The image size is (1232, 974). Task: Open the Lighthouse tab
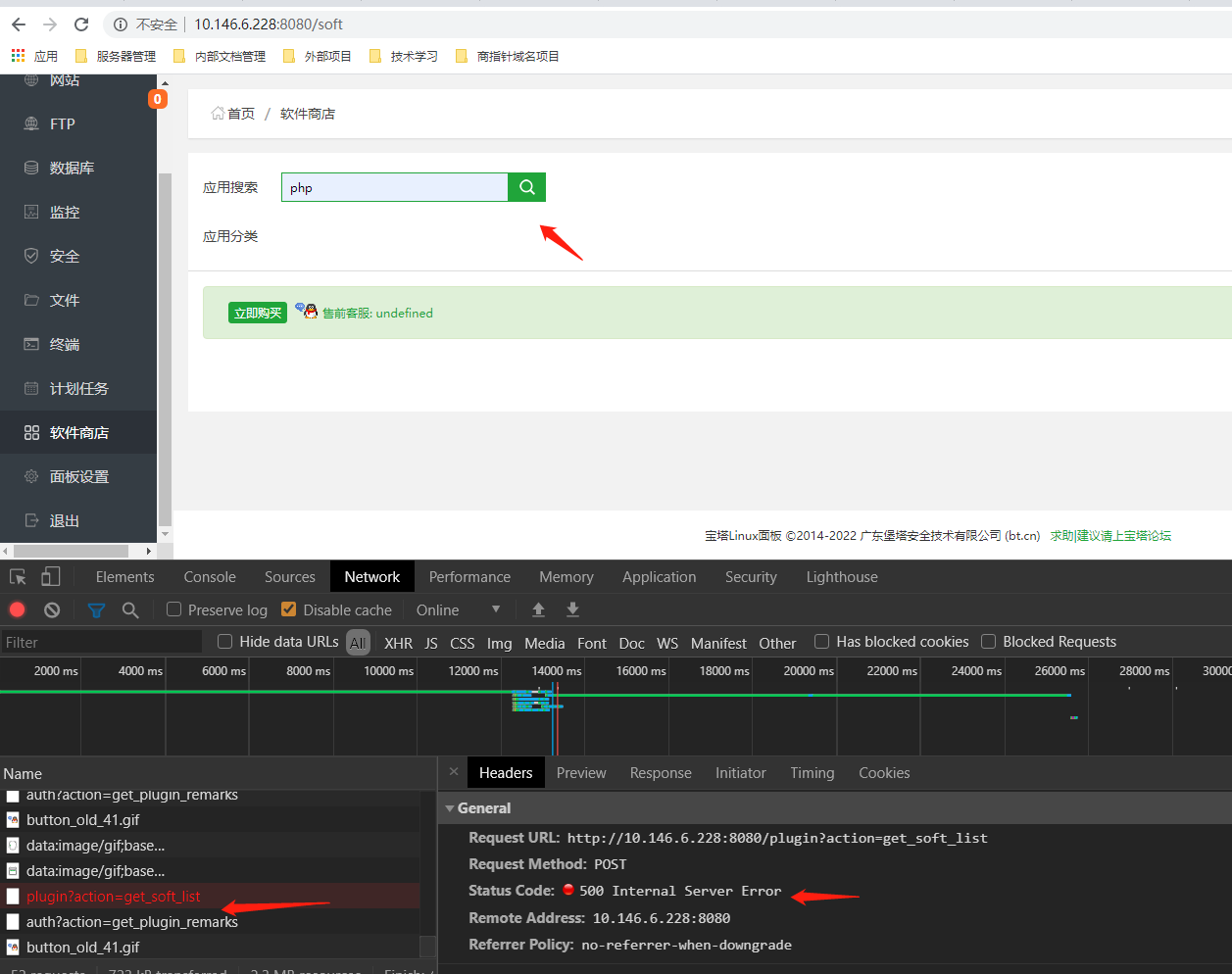pos(842,577)
